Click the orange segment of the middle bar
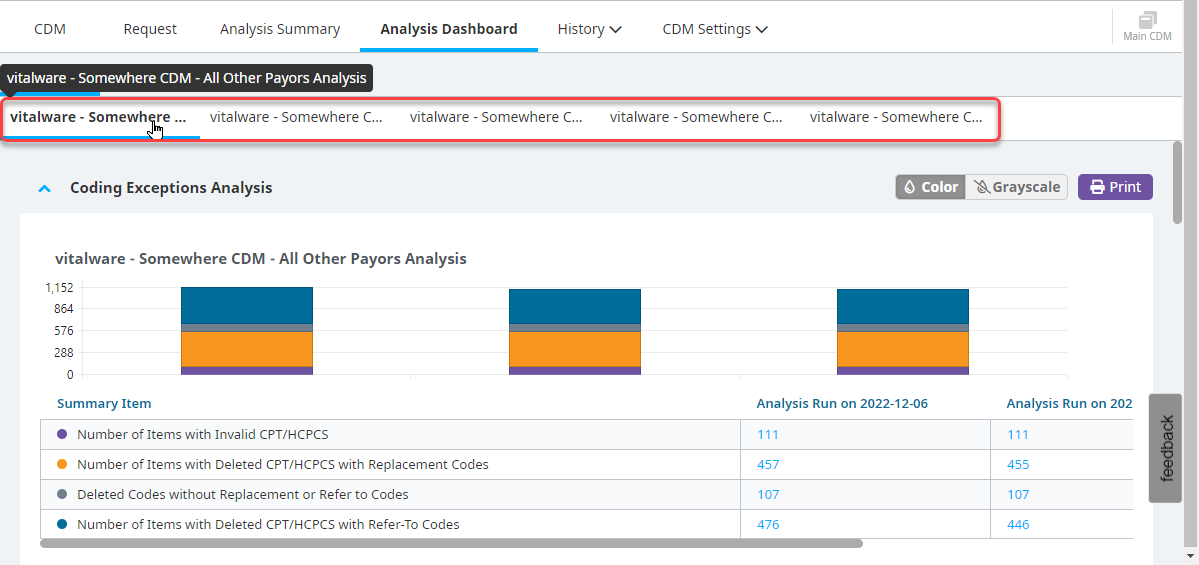The height and width of the screenshot is (565, 1199). (x=574, y=348)
